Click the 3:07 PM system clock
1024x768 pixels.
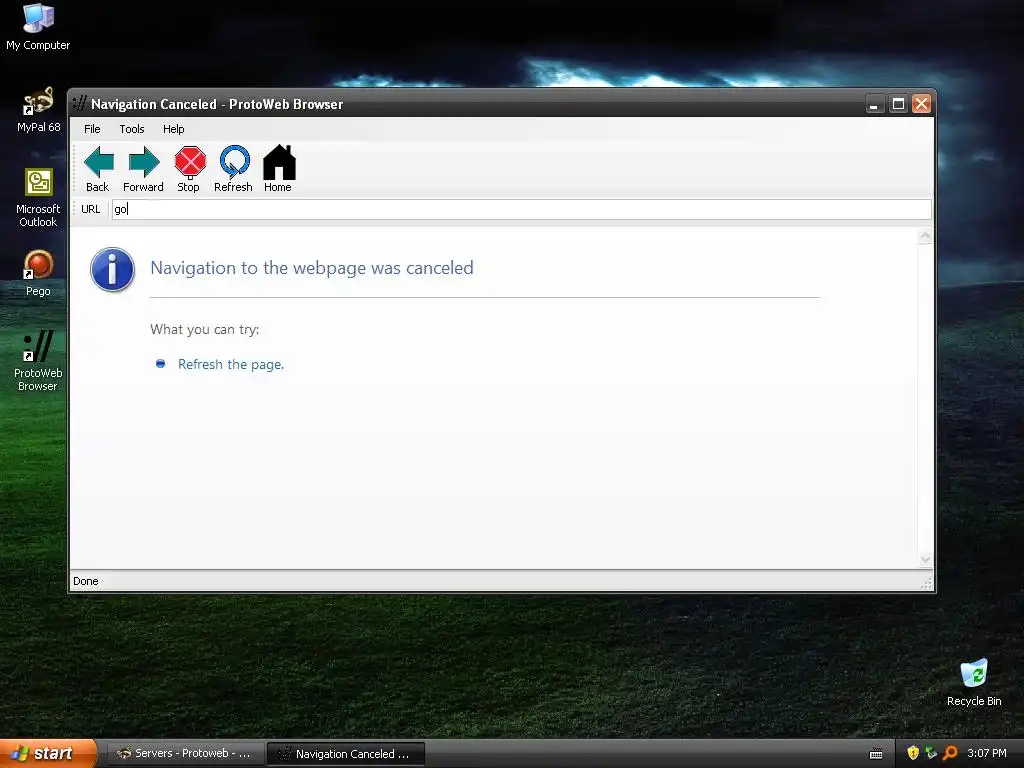pos(987,753)
